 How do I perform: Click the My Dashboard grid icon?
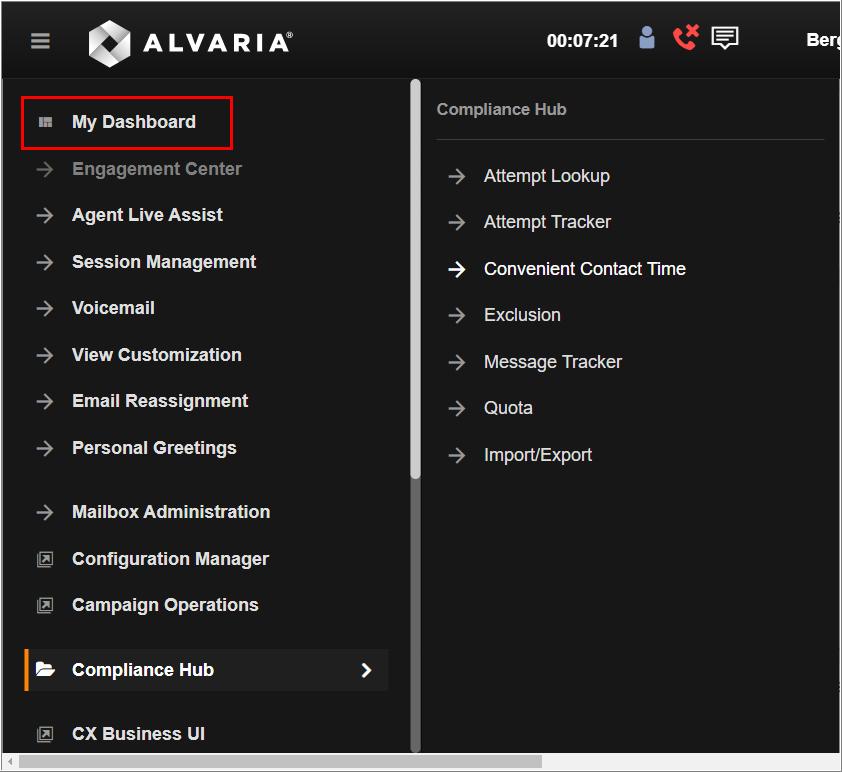tap(45, 121)
